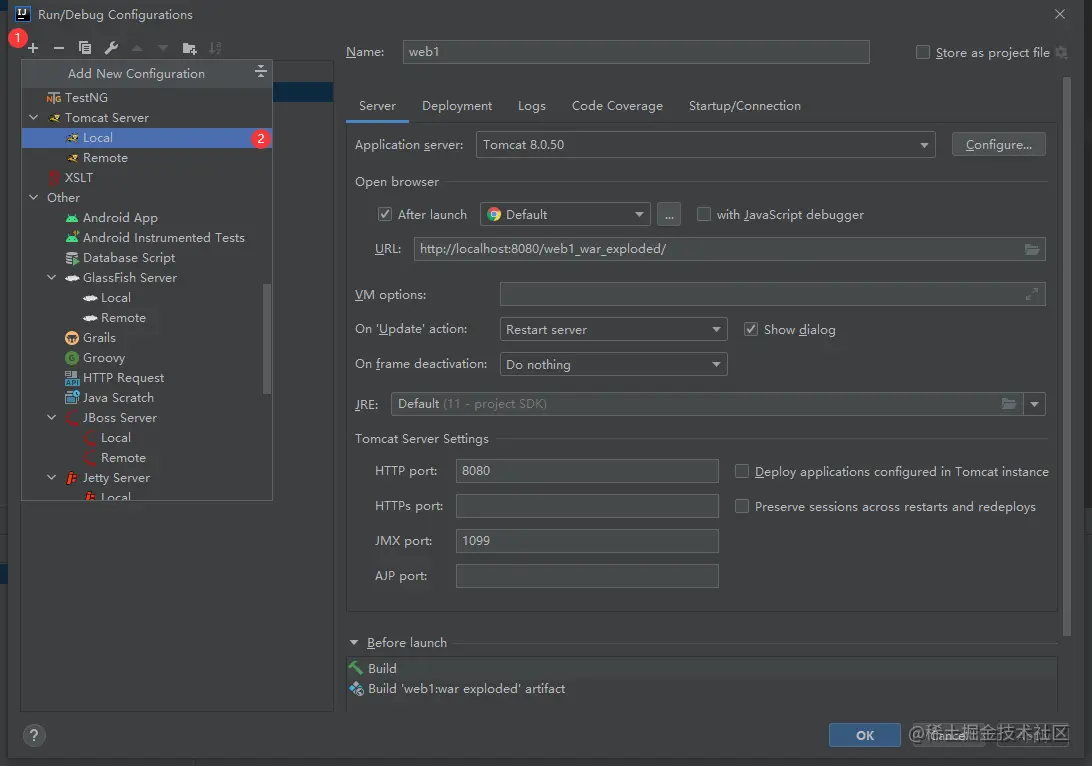Image resolution: width=1092 pixels, height=766 pixels.
Task: Enable with JavaScript debugger checkbox
Action: 704,214
